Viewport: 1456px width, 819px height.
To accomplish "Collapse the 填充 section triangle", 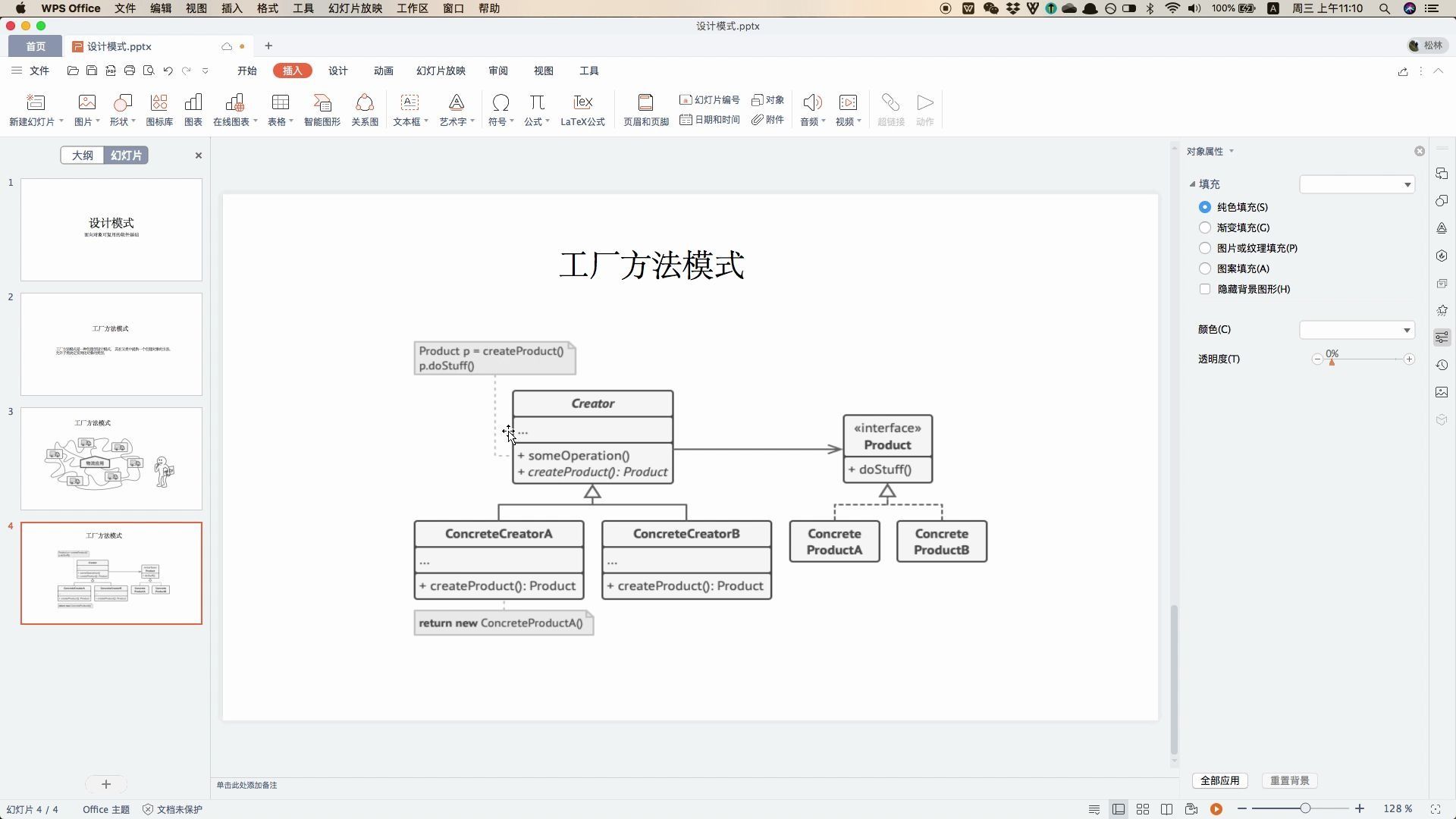I will (x=1192, y=184).
